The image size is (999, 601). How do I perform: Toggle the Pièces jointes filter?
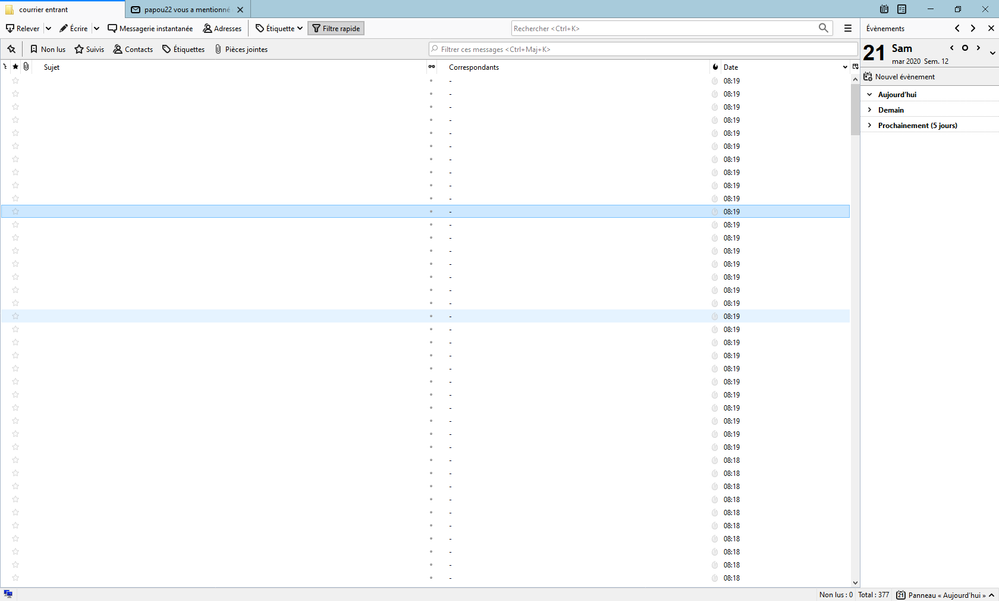241,49
